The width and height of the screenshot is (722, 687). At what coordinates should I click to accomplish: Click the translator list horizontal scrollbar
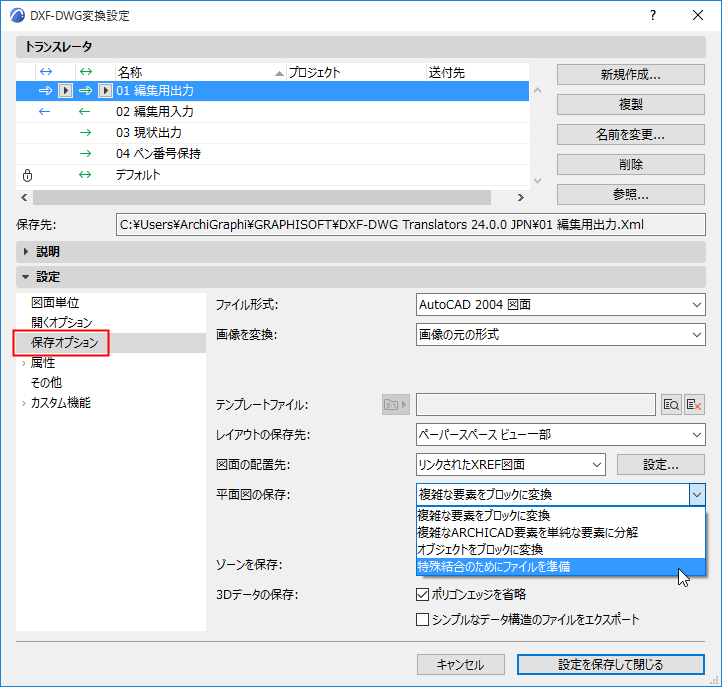[x=262, y=198]
